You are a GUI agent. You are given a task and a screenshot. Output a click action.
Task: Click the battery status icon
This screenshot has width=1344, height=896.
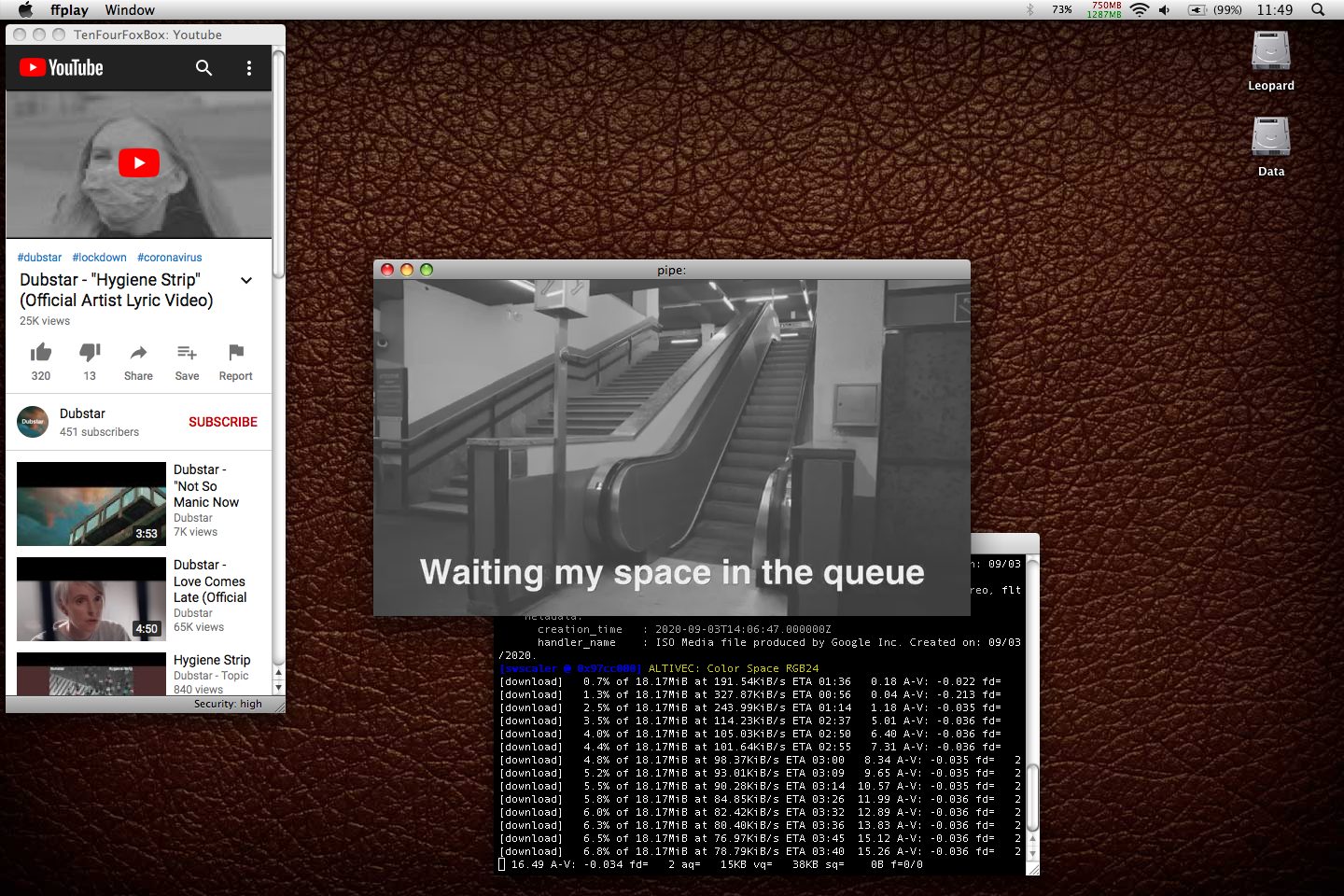tap(1197, 9)
